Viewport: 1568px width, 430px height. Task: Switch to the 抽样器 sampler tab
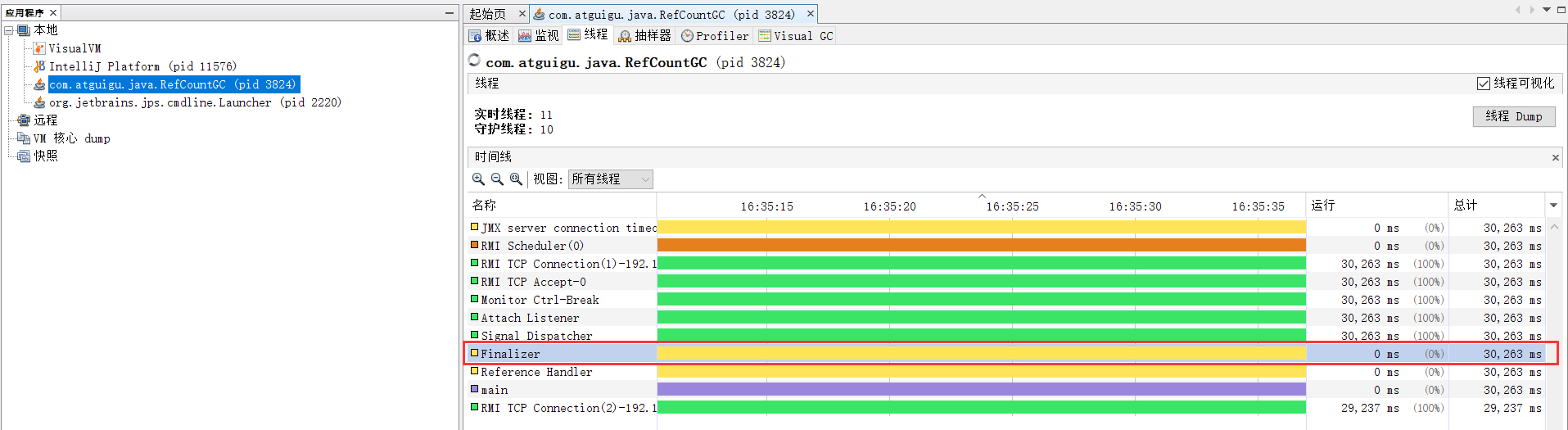[644, 35]
